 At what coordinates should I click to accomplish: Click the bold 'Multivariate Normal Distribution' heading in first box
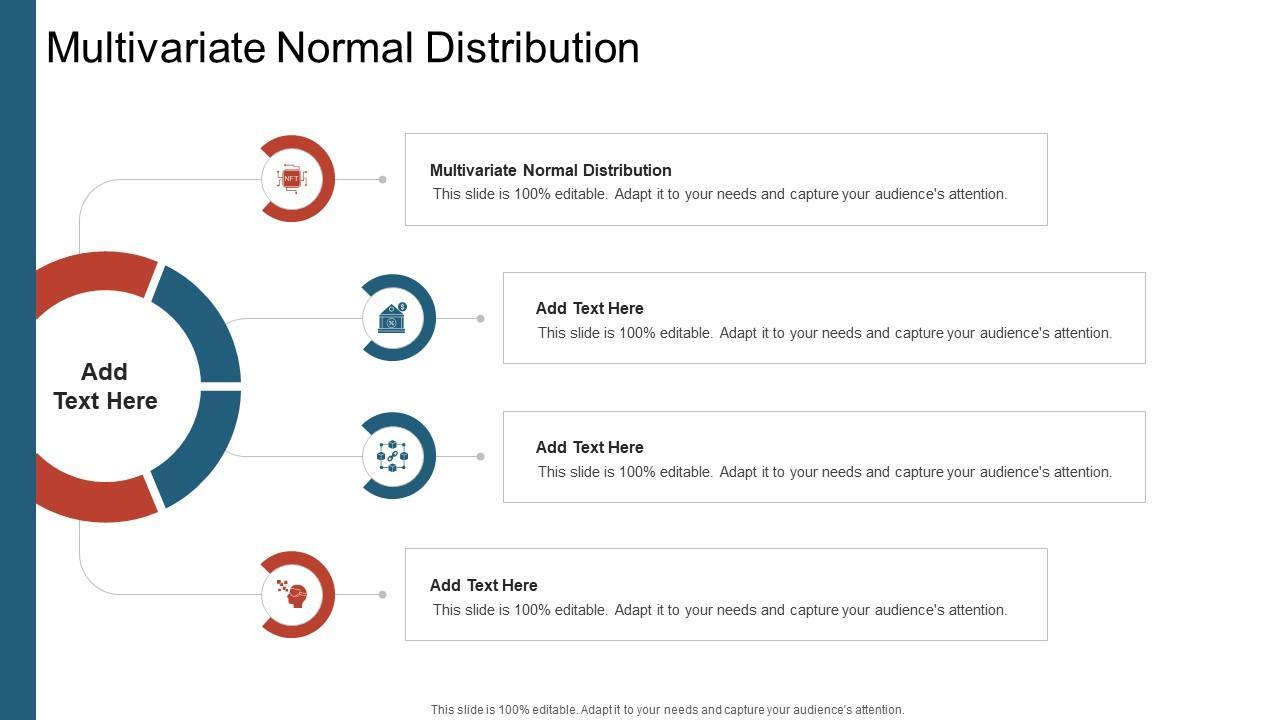(x=550, y=170)
